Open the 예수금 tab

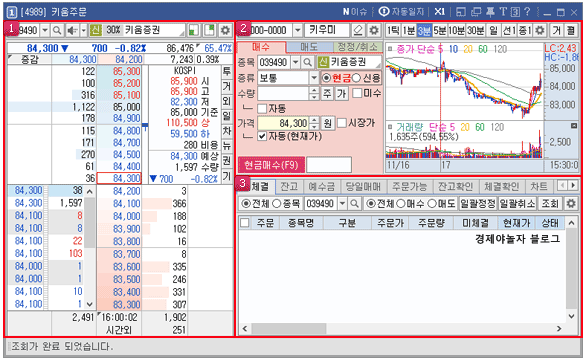322,186
